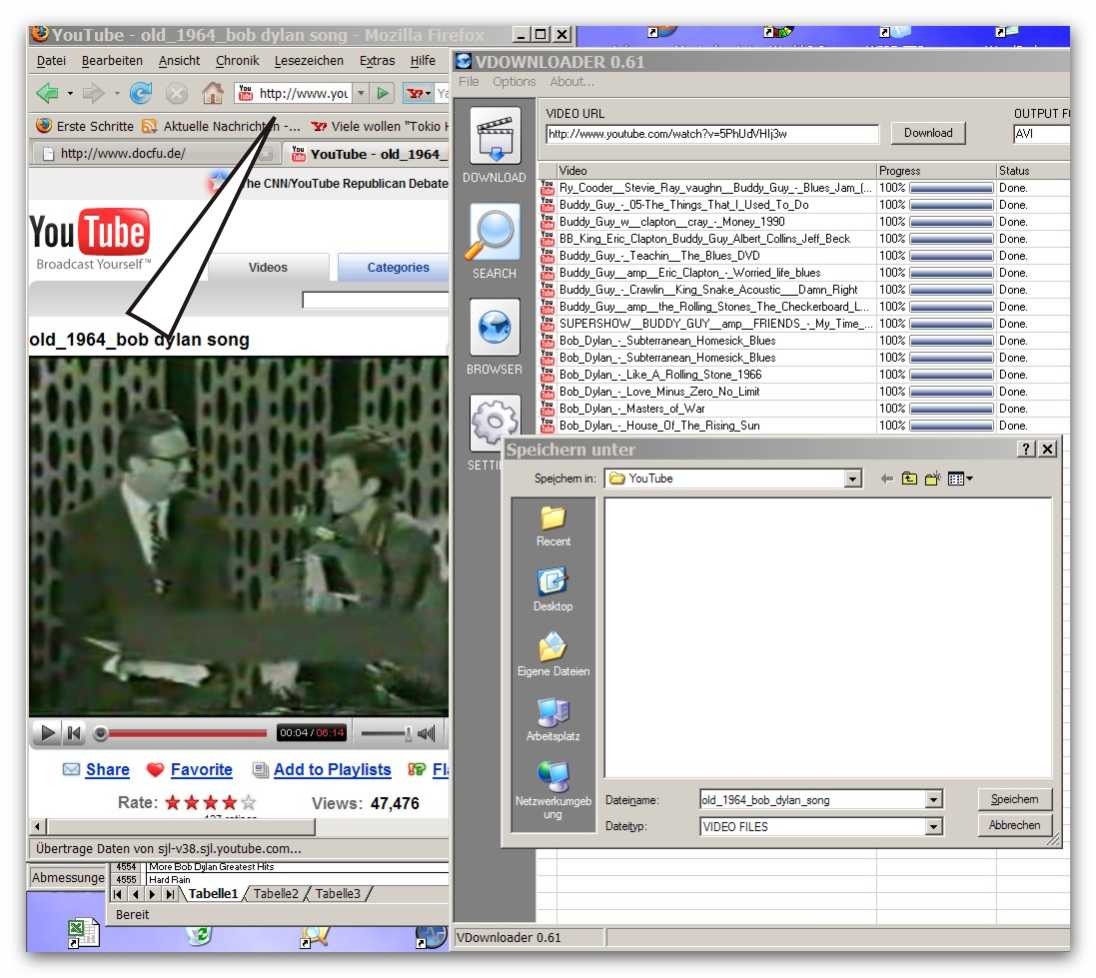Open Eigene Dateien in the save dialog
1096x978 pixels.
click(553, 655)
